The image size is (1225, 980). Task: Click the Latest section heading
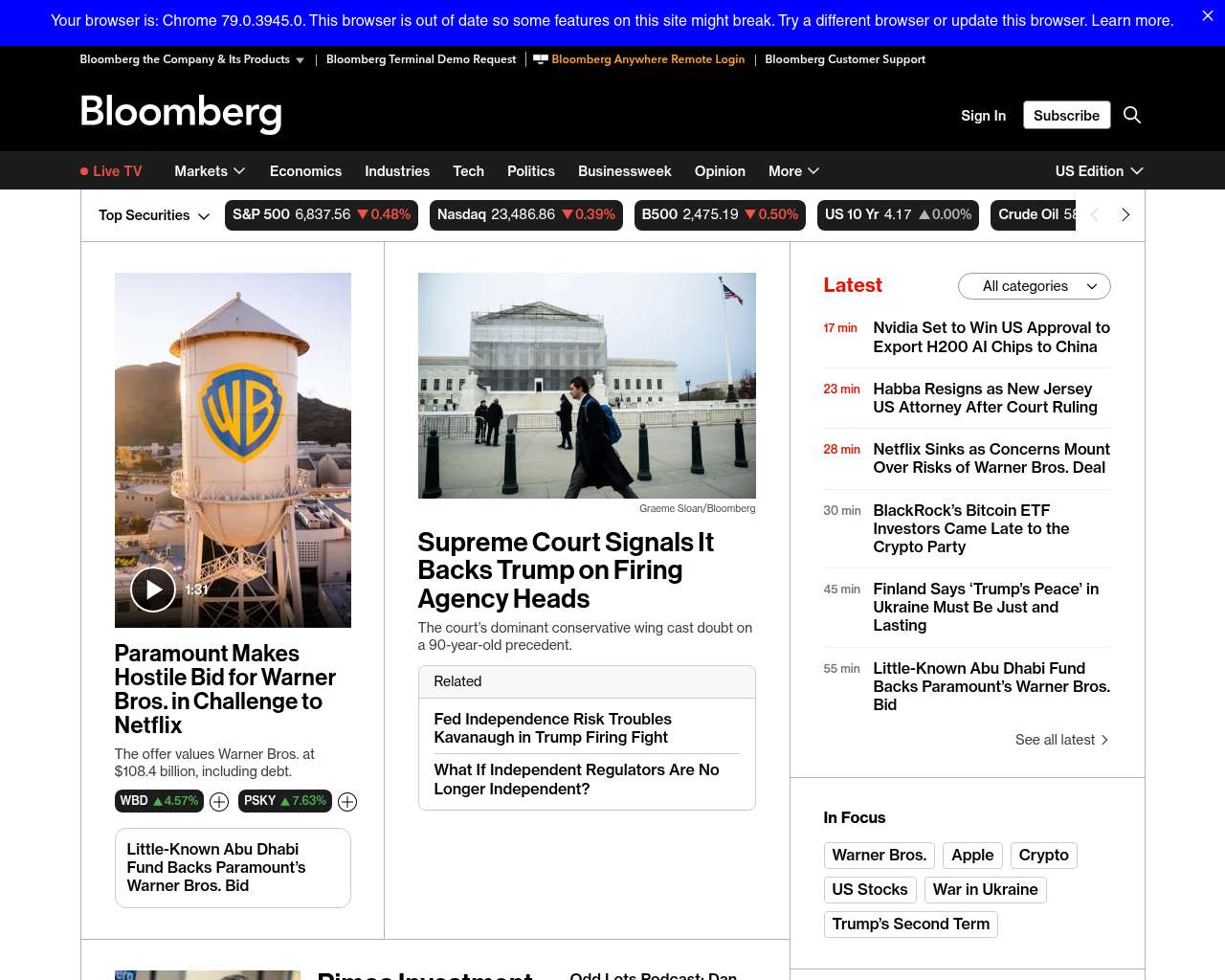[x=853, y=285]
